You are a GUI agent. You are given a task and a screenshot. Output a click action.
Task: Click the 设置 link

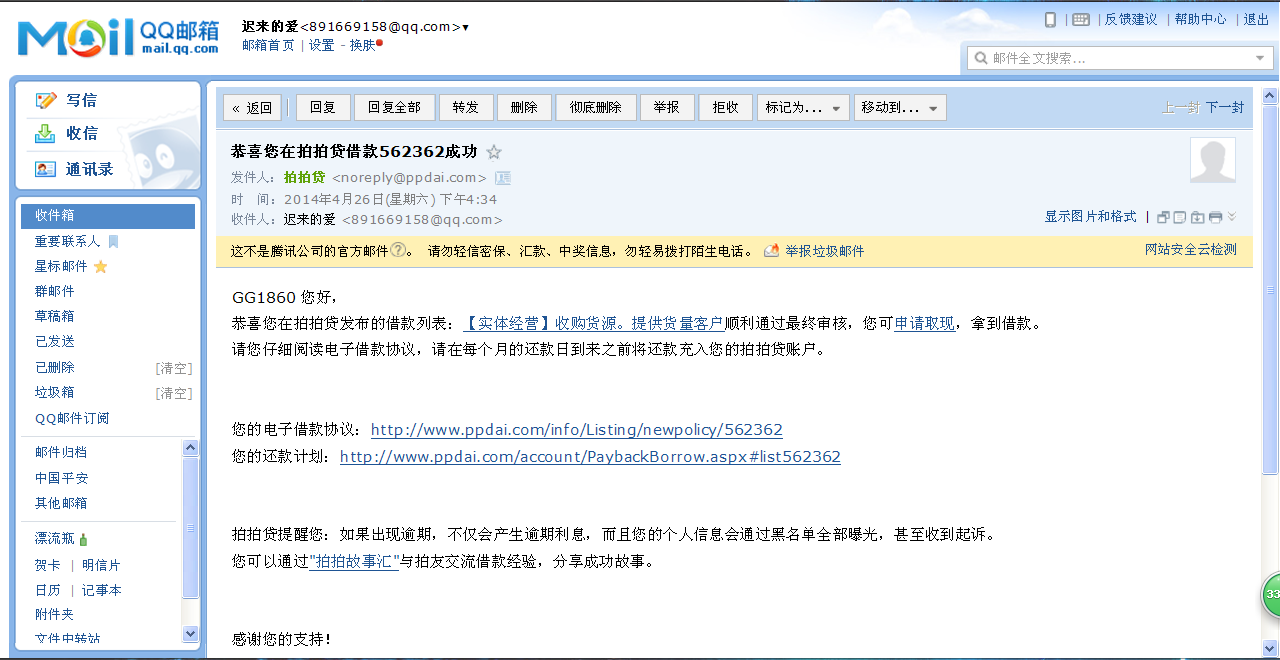(322, 45)
